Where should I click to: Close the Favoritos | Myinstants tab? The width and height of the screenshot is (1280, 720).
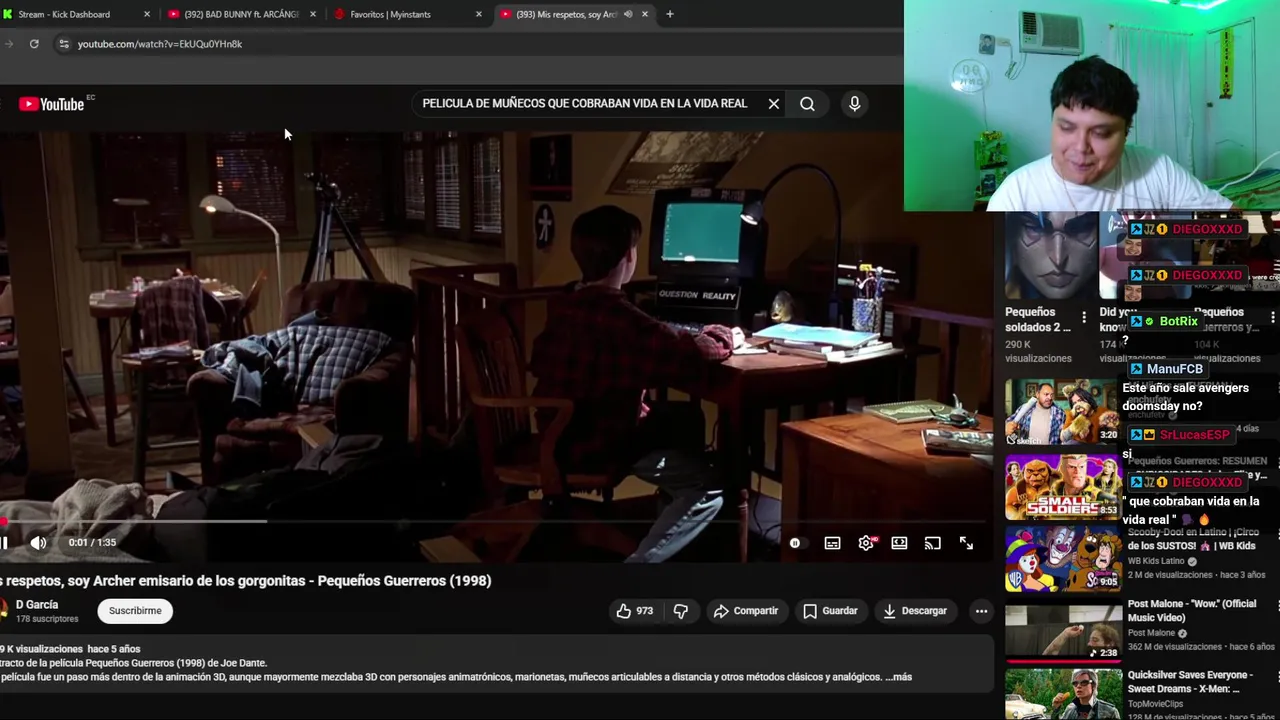click(x=478, y=14)
